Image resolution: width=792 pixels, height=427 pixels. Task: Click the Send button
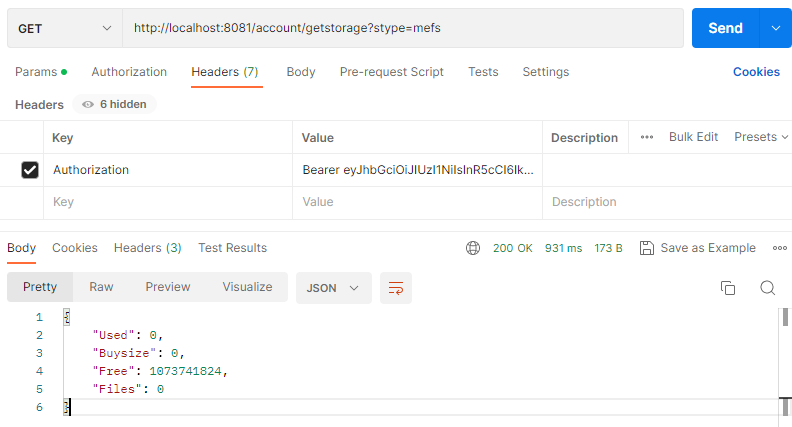click(x=725, y=29)
